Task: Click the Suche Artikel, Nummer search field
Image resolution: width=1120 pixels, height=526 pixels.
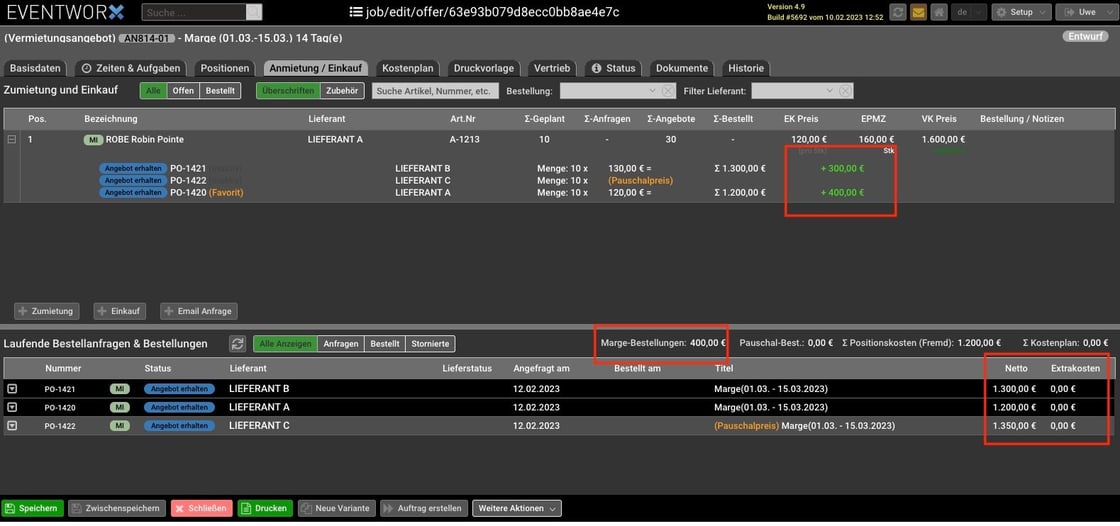Action: pyautogui.click(x=435, y=91)
